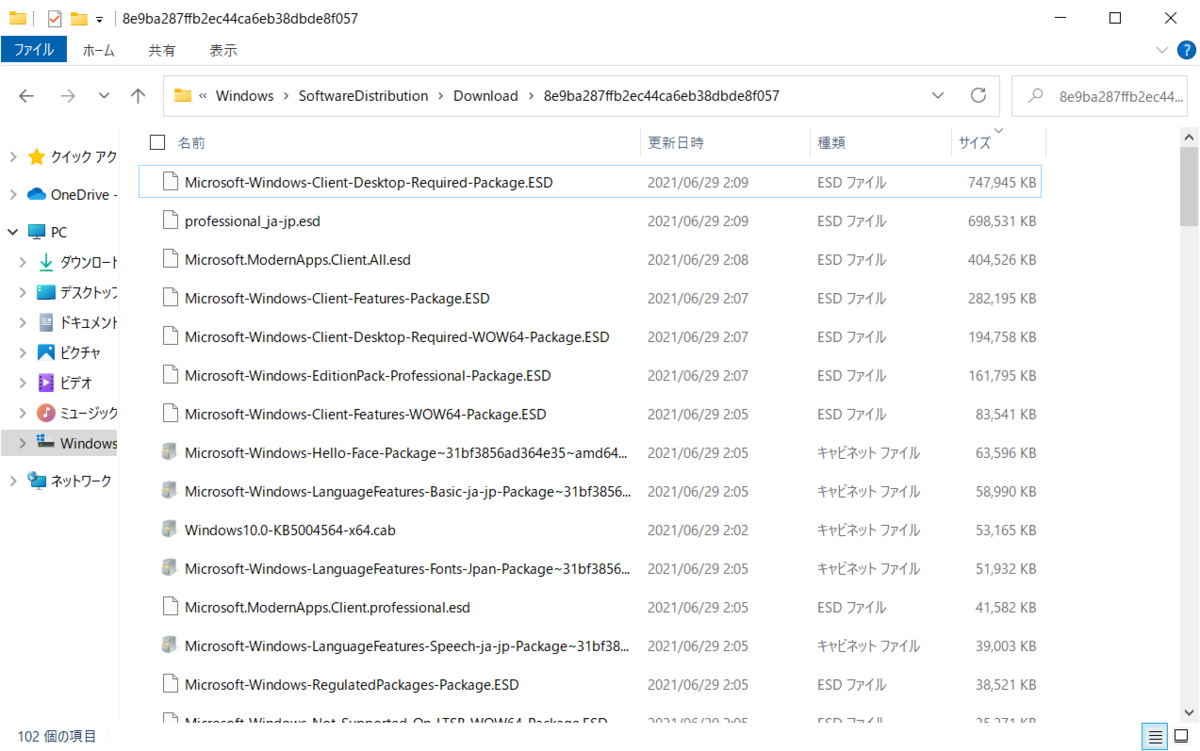This screenshot has height=751, width=1200.
Task: Expand the ダウンロード tree node
Action: click(23, 263)
